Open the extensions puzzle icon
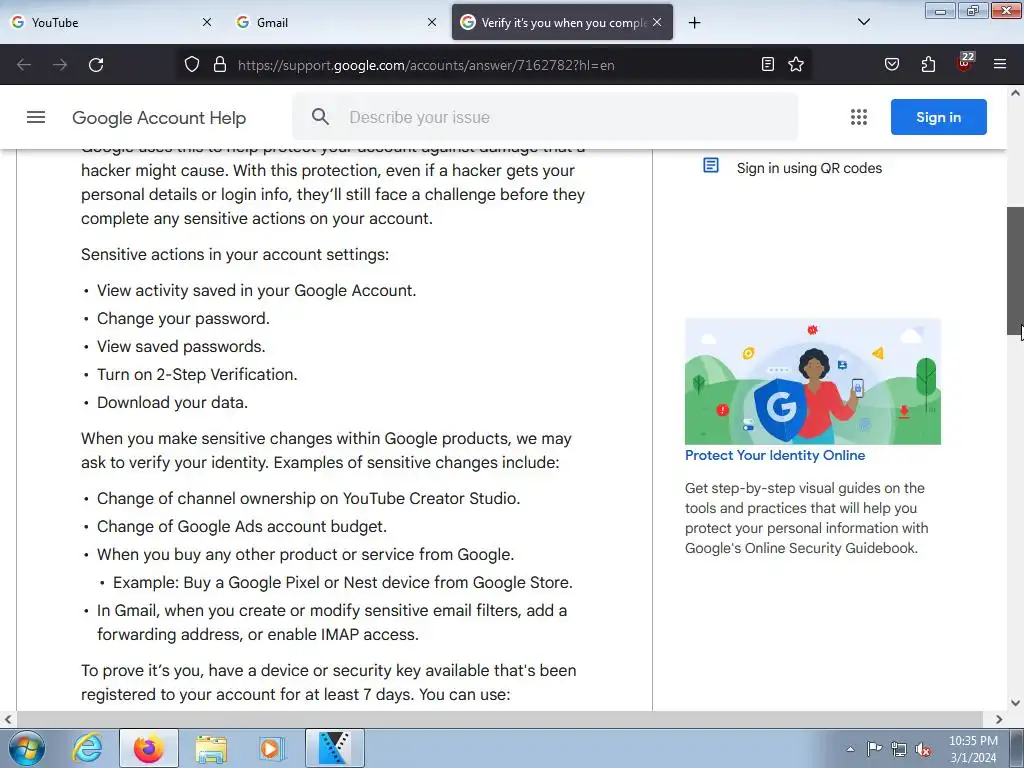Screen dimensions: 1024x768 pos(929,64)
